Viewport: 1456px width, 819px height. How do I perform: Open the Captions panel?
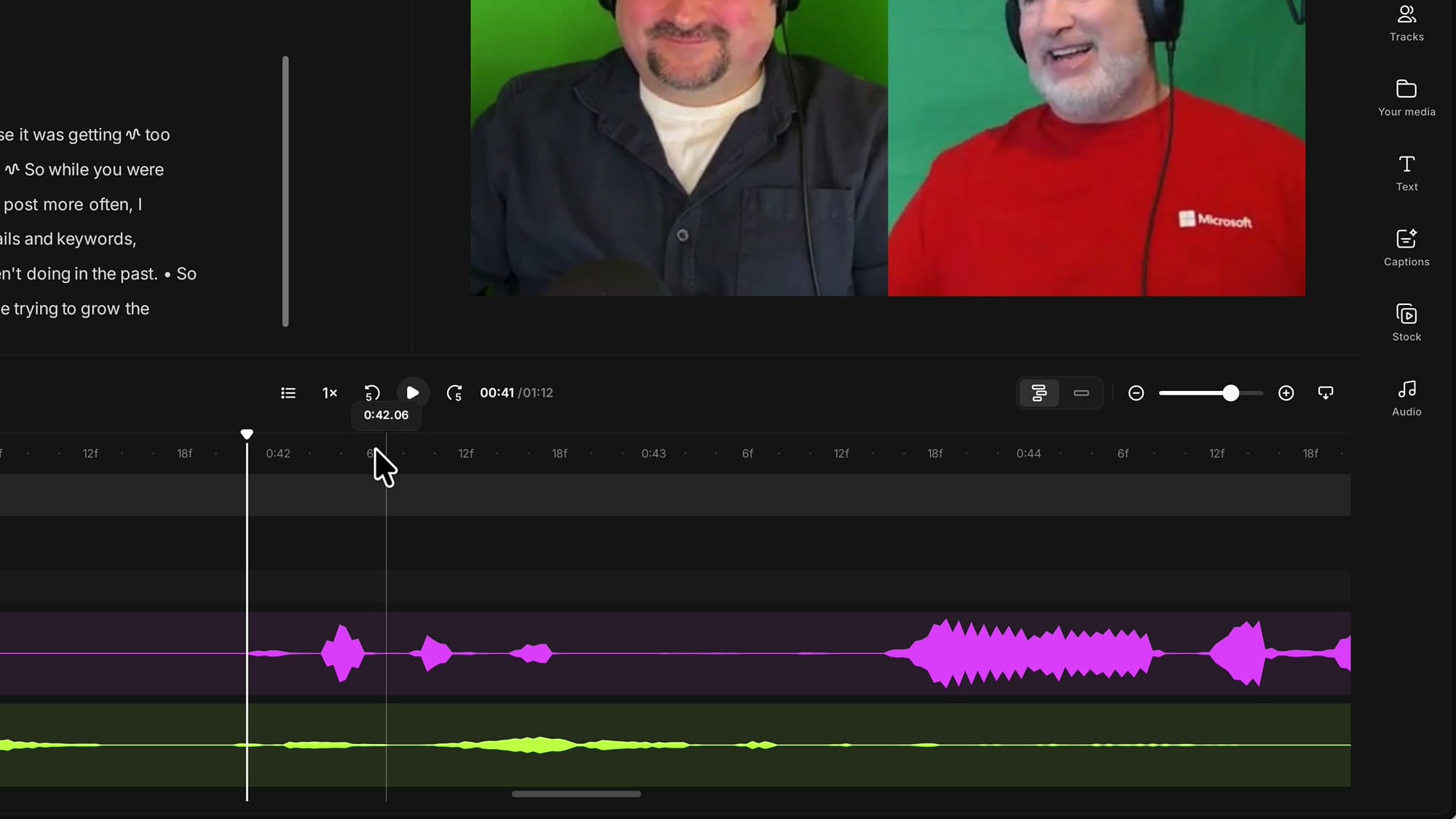click(1406, 248)
